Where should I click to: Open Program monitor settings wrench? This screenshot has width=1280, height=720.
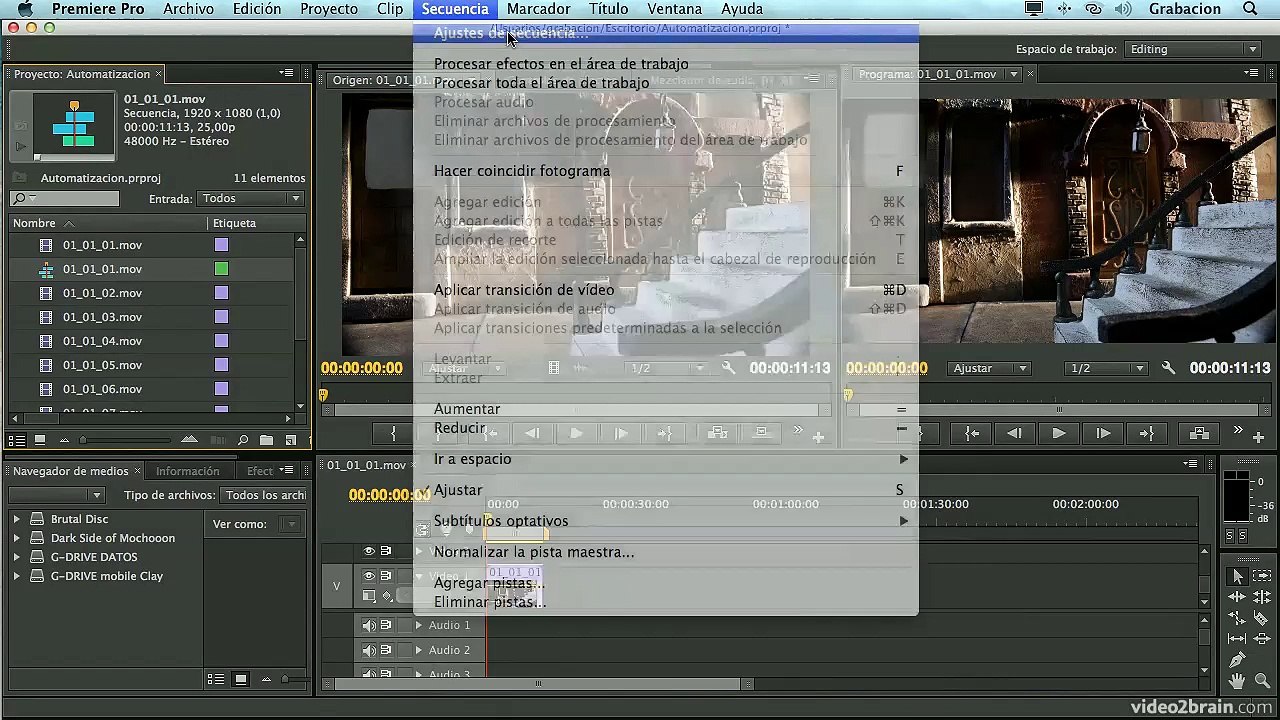pos(1168,368)
